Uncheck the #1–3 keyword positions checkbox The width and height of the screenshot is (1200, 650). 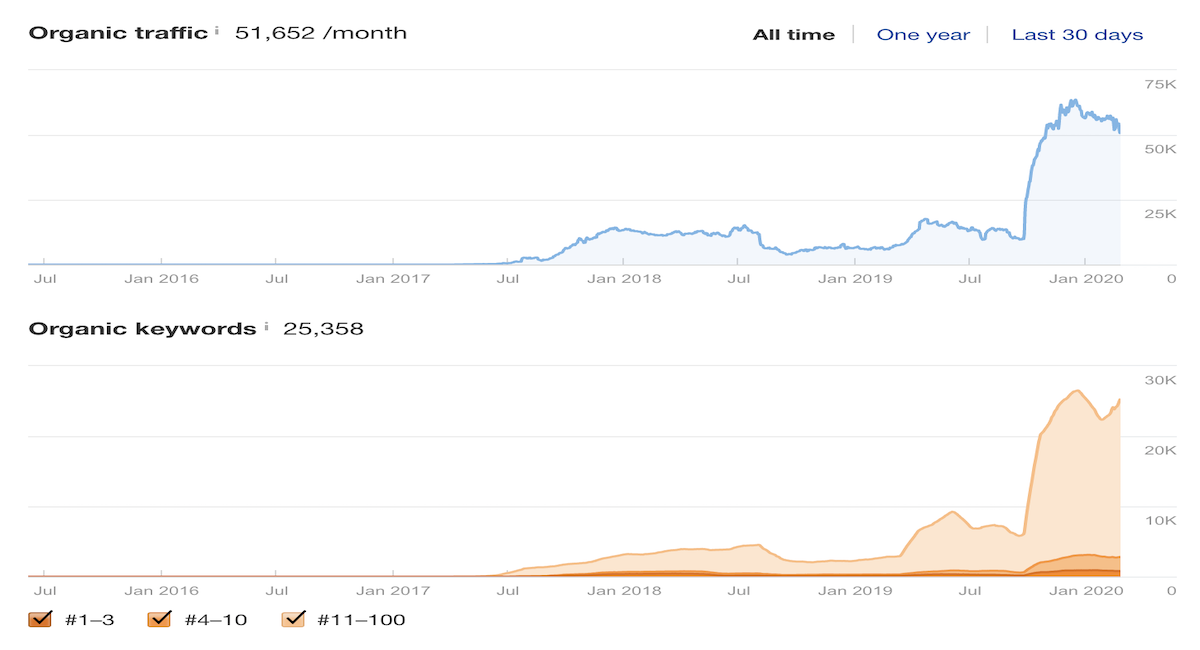tap(41, 619)
